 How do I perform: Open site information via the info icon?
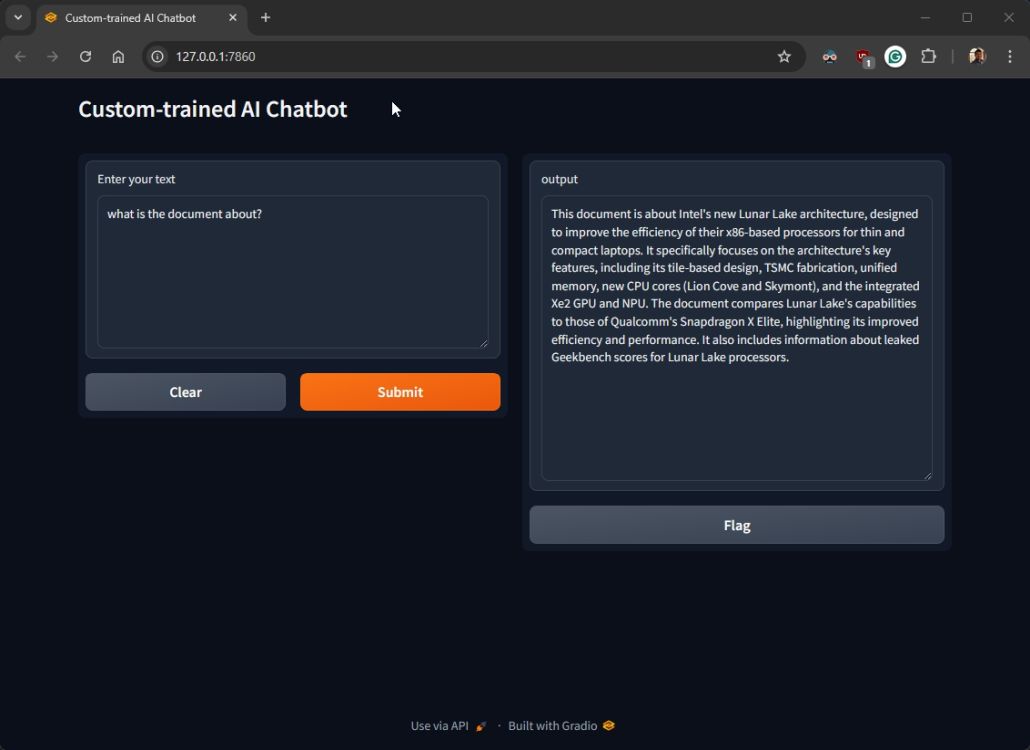[x=156, y=57]
